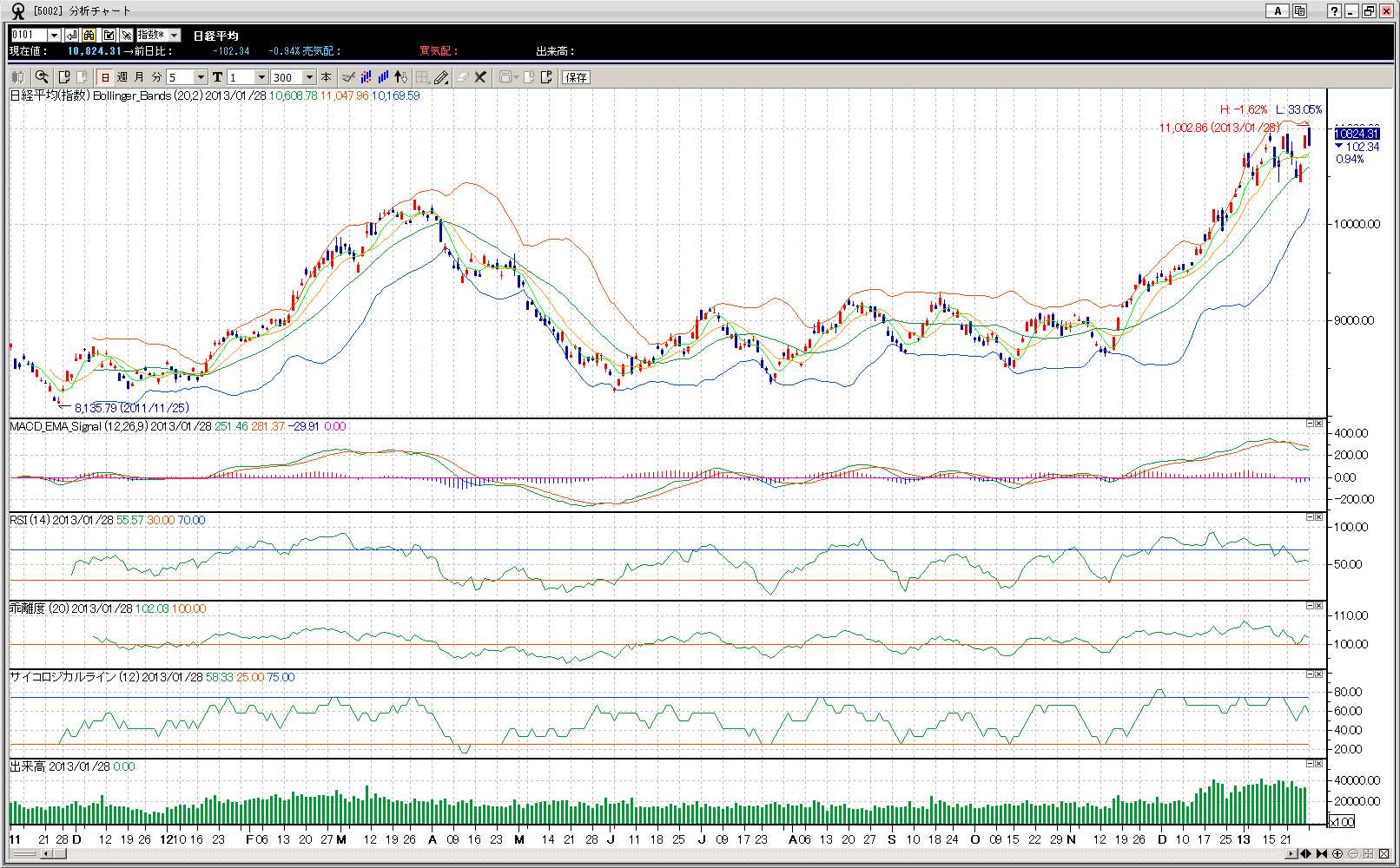Click the black X delete icon
The image size is (1400, 868).
click(x=480, y=77)
